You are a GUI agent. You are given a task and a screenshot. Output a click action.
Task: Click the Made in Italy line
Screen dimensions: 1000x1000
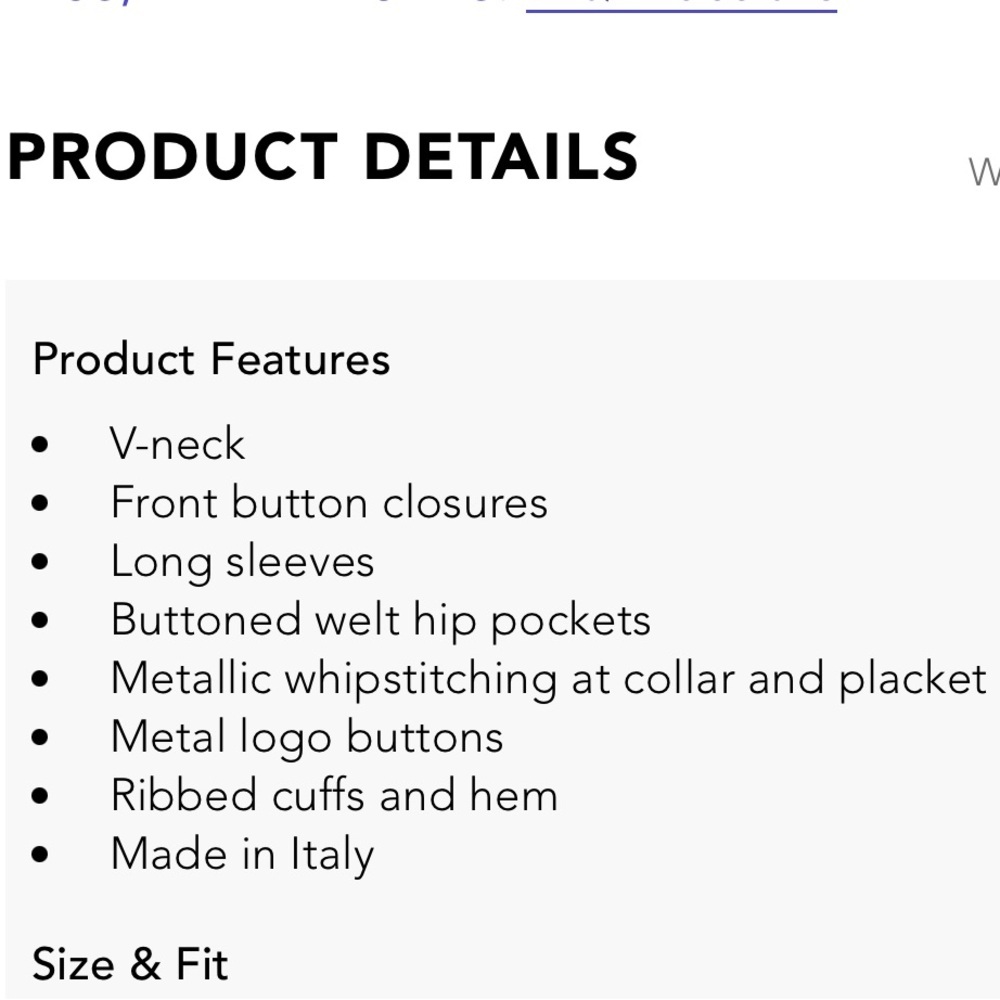pos(242,855)
